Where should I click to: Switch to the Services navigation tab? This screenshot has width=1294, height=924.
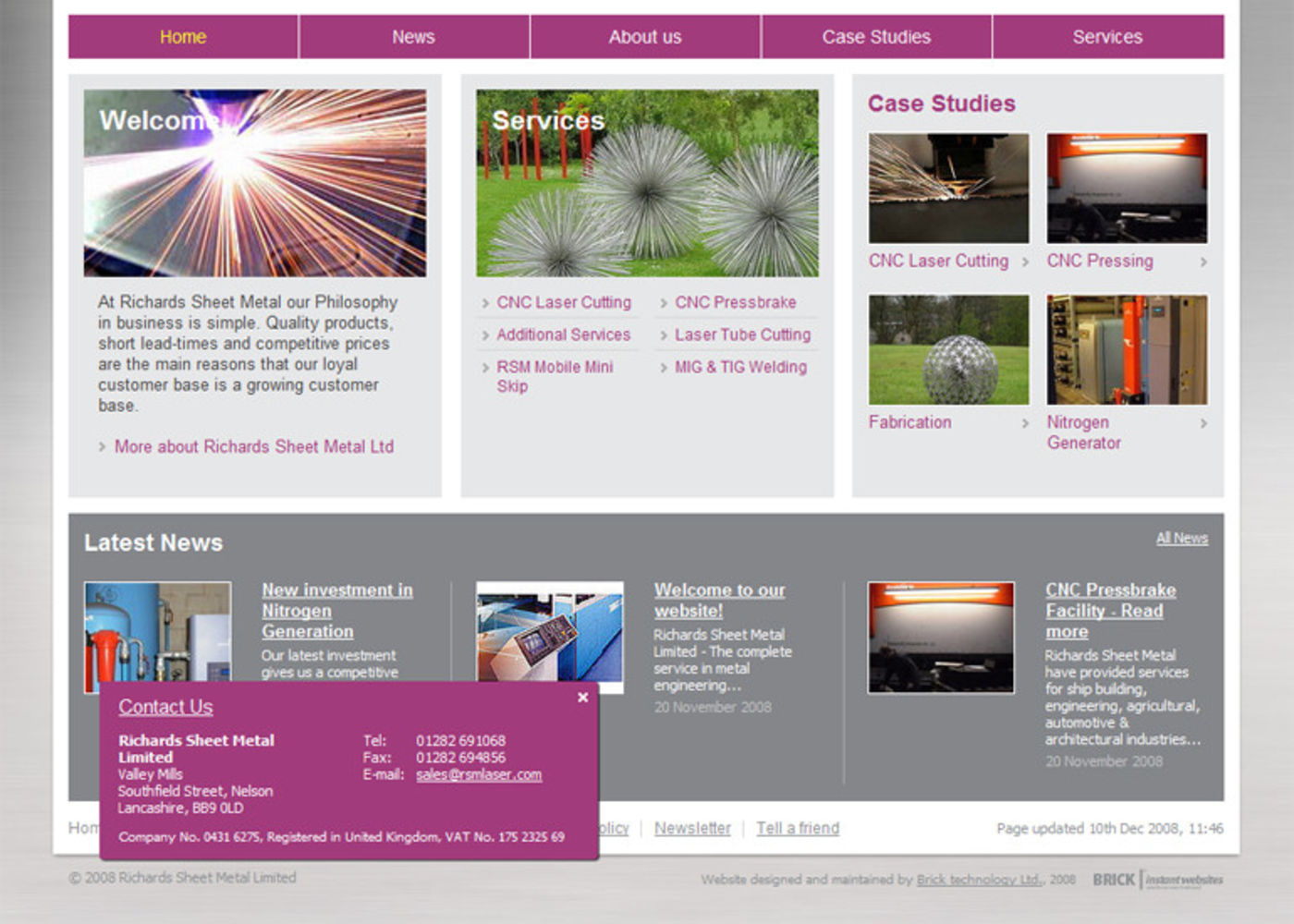click(1107, 37)
